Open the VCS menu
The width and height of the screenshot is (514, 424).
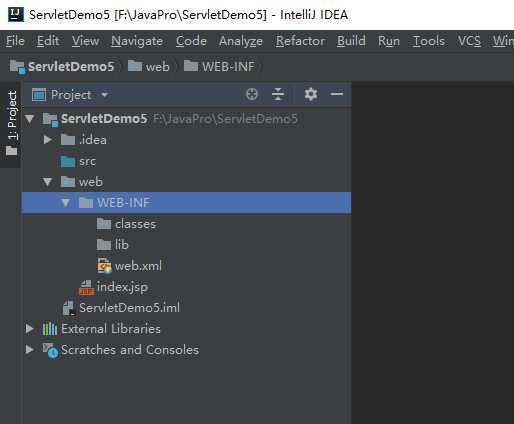point(469,41)
